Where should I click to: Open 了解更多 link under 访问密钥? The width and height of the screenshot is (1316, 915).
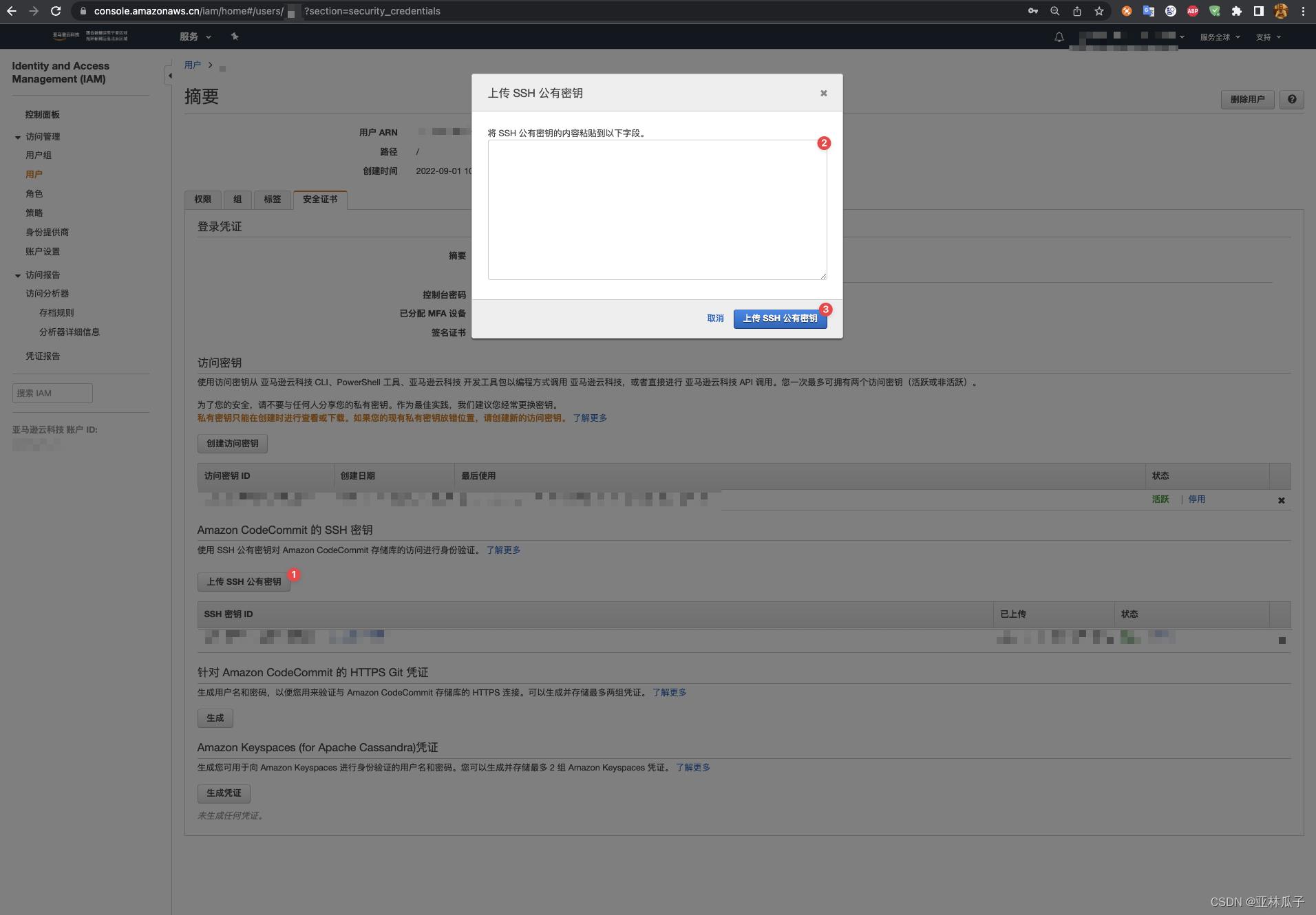coord(590,418)
